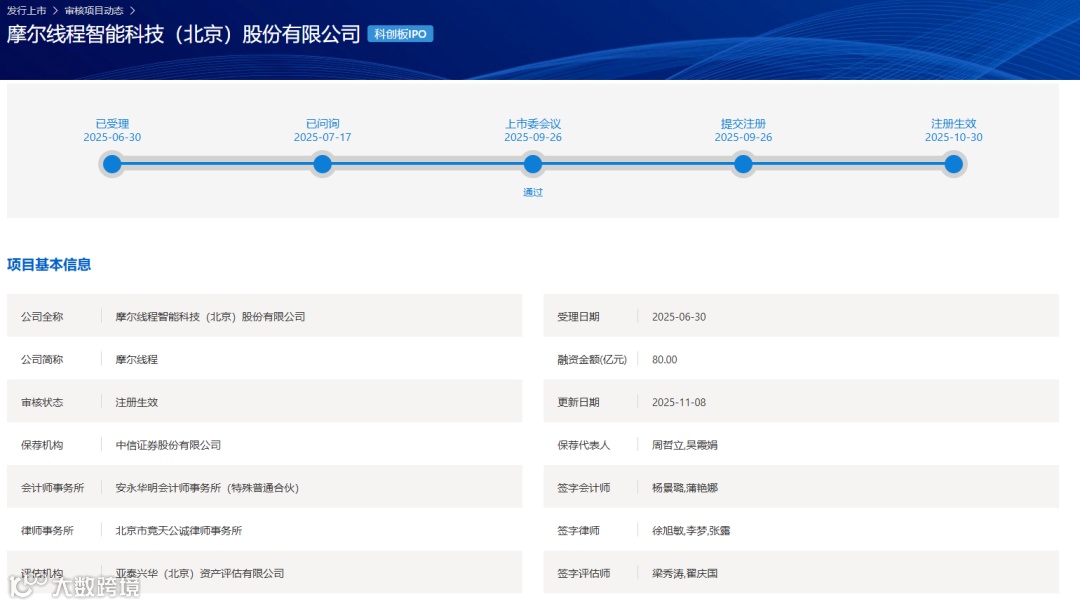The width and height of the screenshot is (1080, 606).
Task: Select the 已问询 timeline node dot
Action: pos(322,164)
